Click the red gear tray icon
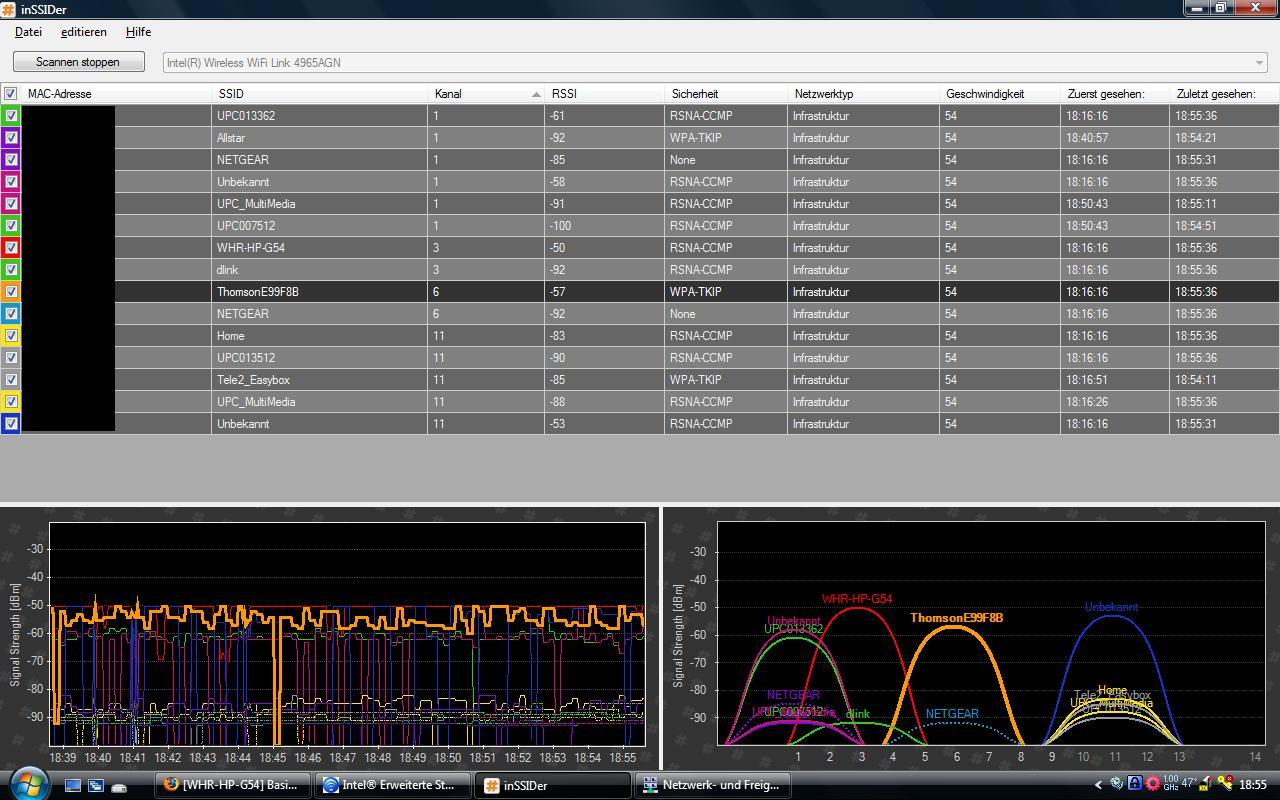The height and width of the screenshot is (800, 1280). (1152, 784)
